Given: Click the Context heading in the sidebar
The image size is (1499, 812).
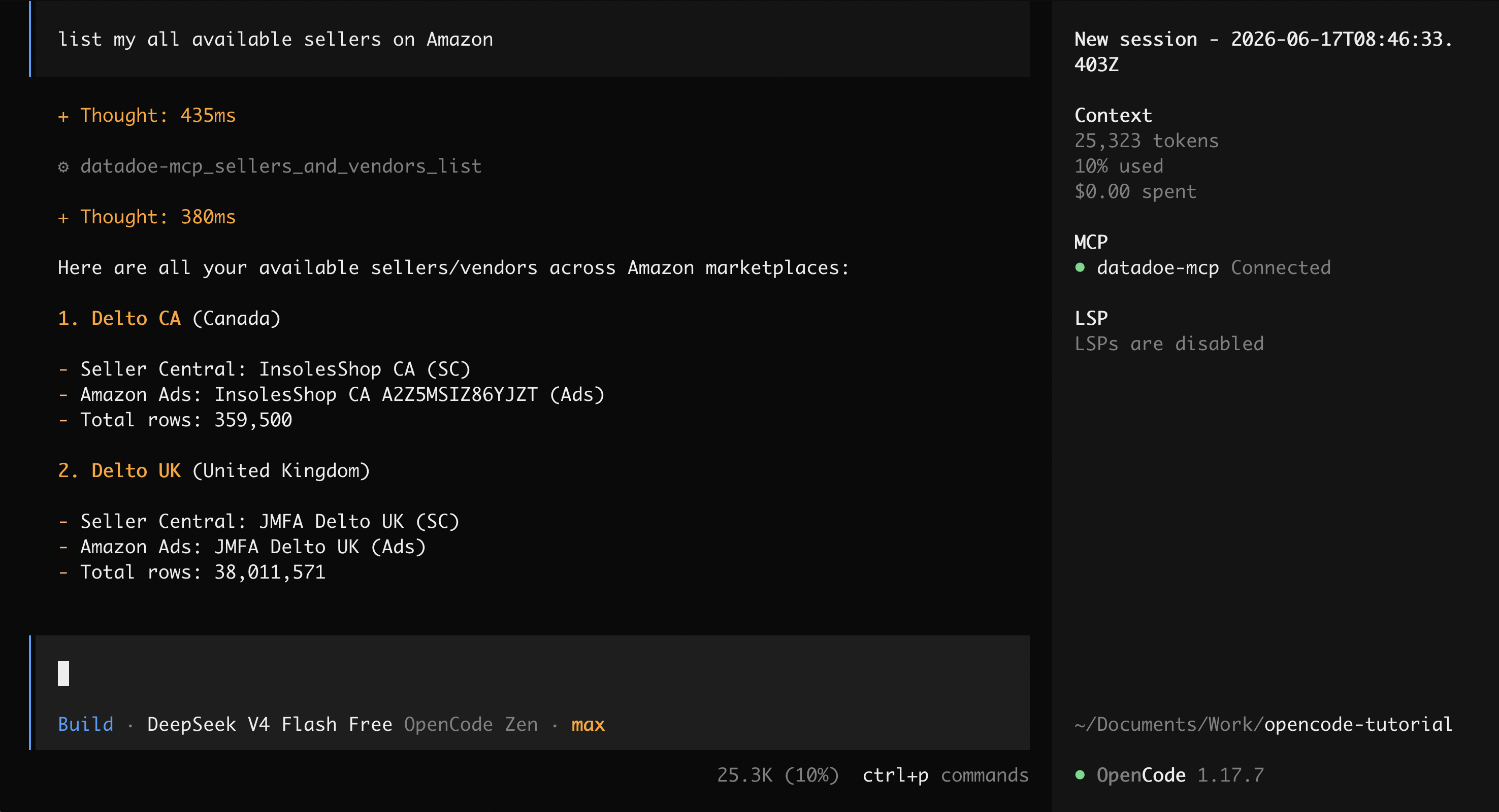Looking at the screenshot, I should (1113, 115).
